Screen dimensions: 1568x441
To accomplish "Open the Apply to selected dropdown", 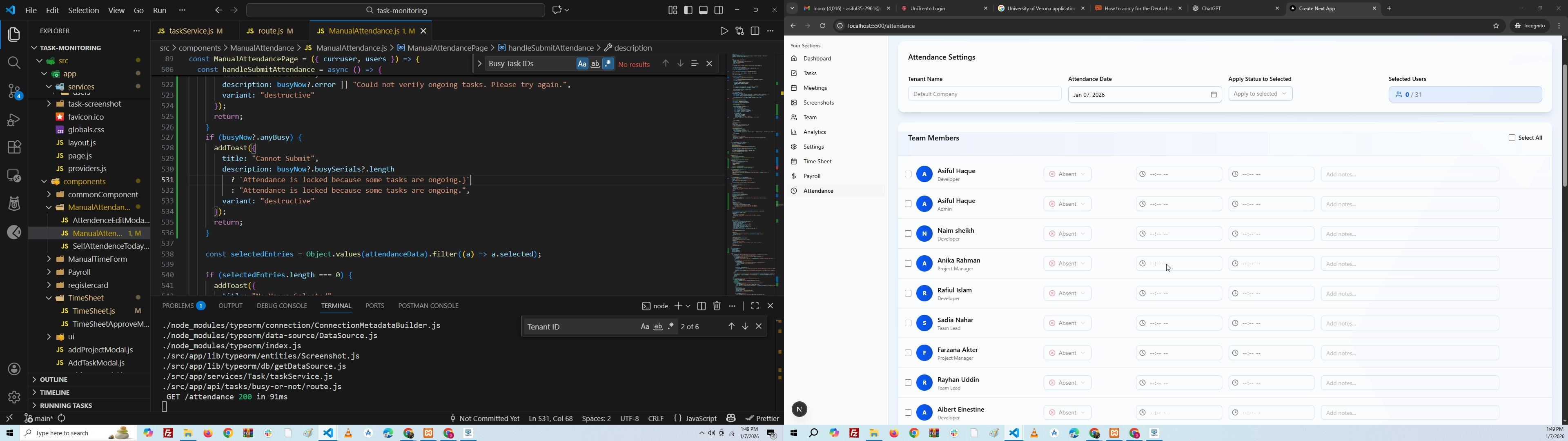I will [x=1260, y=94].
